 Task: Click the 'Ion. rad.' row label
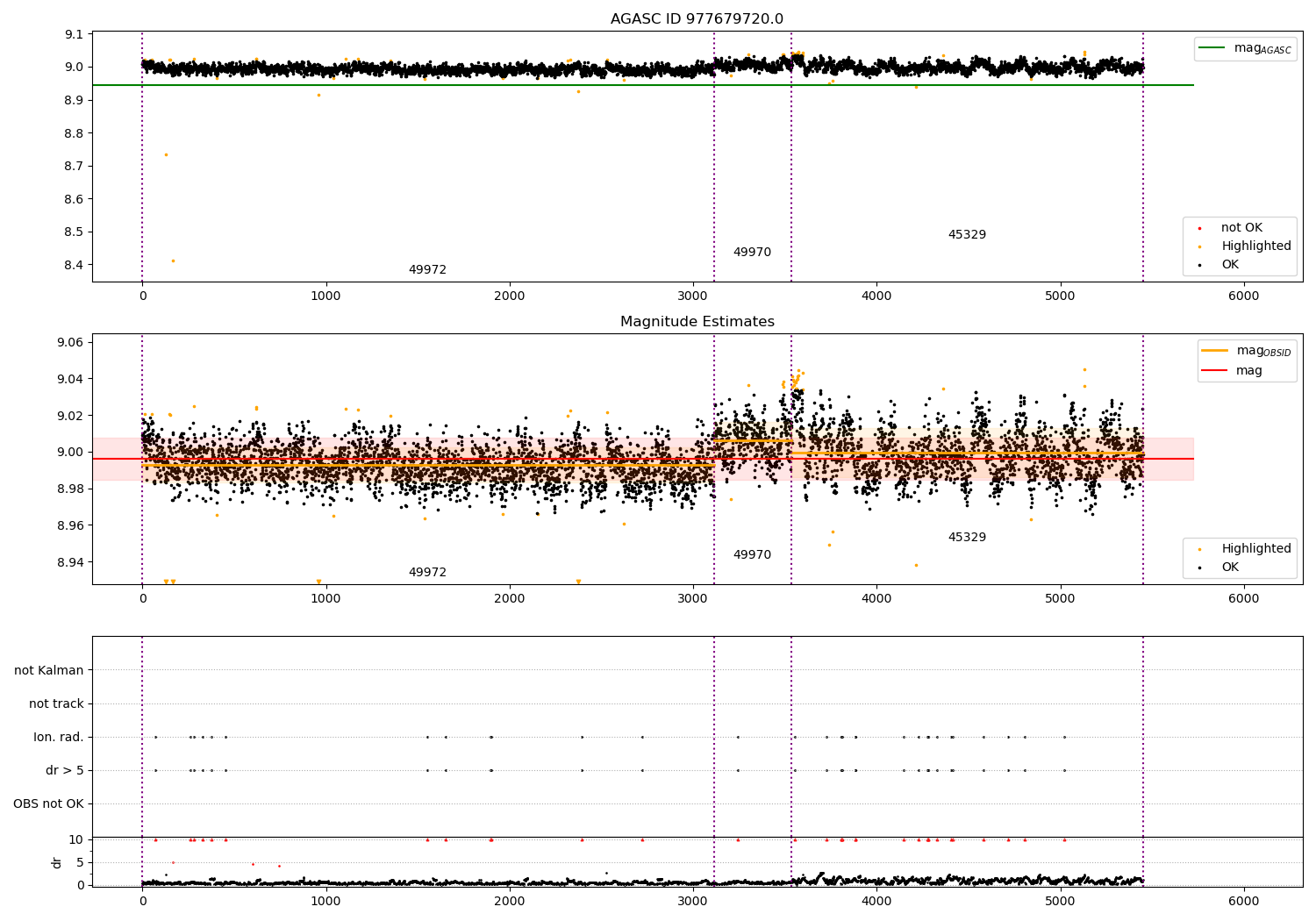[x=59, y=737]
